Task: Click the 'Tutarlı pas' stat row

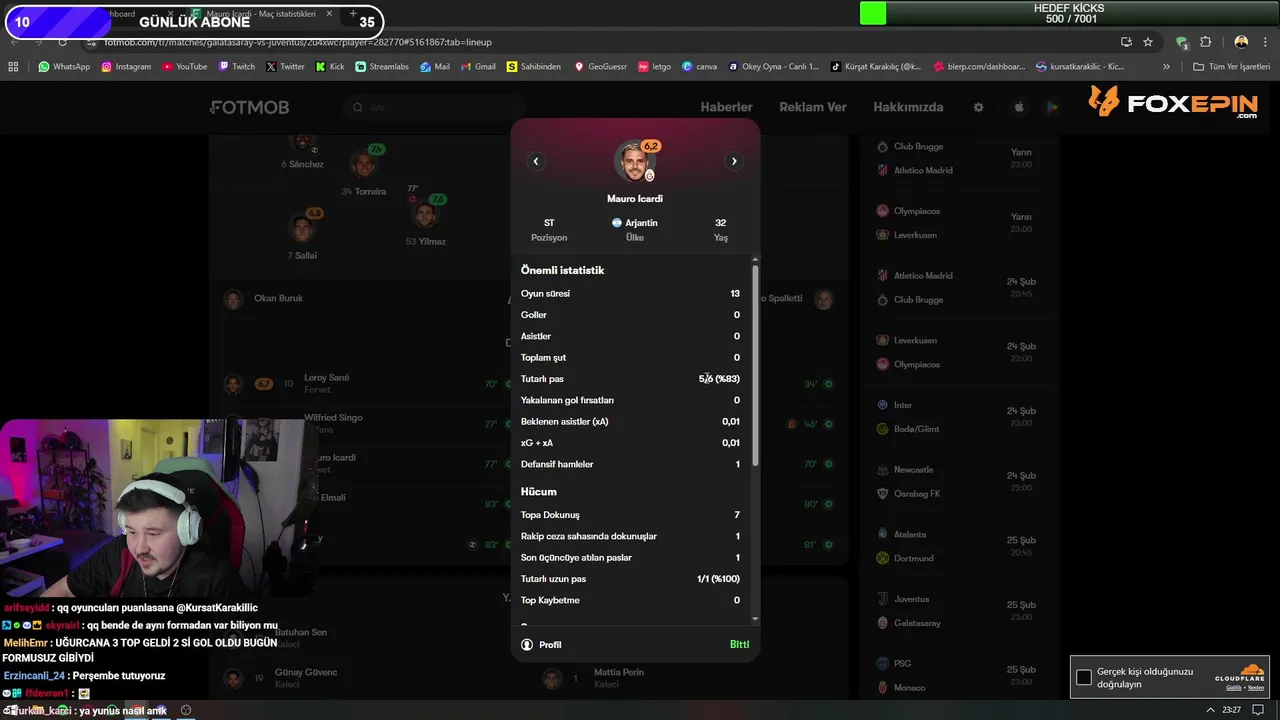Action: coord(630,379)
